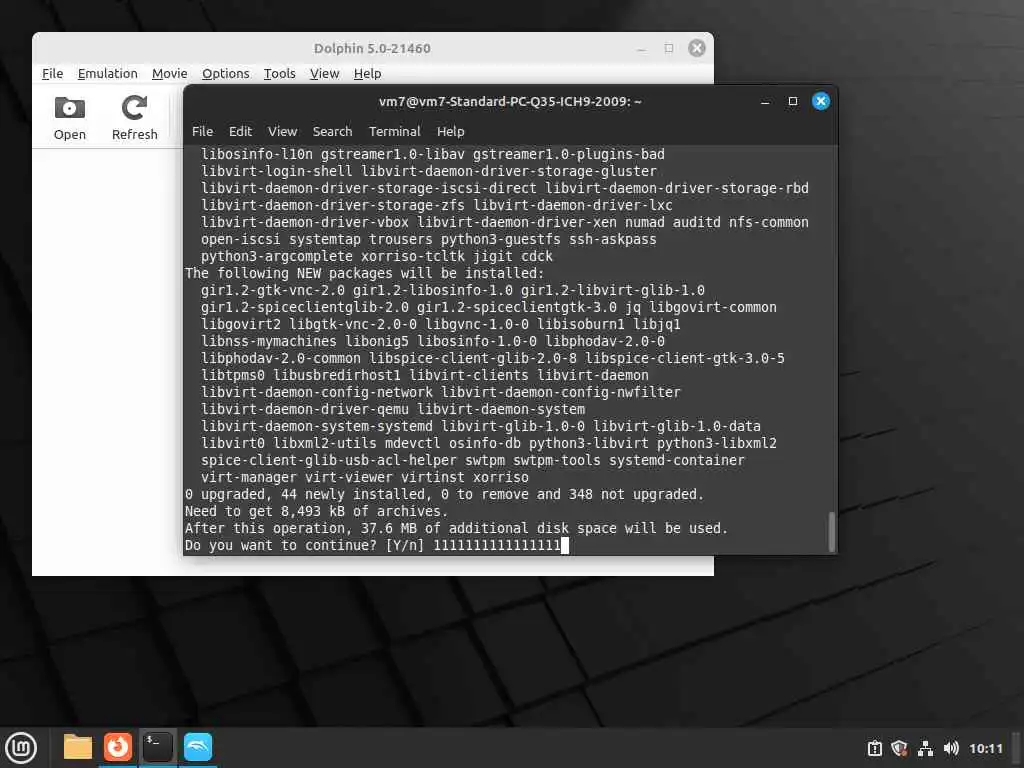Image resolution: width=1024 pixels, height=768 pixels.
Task: Open the terminal Search menu
Action: click(x=332, y=131)
